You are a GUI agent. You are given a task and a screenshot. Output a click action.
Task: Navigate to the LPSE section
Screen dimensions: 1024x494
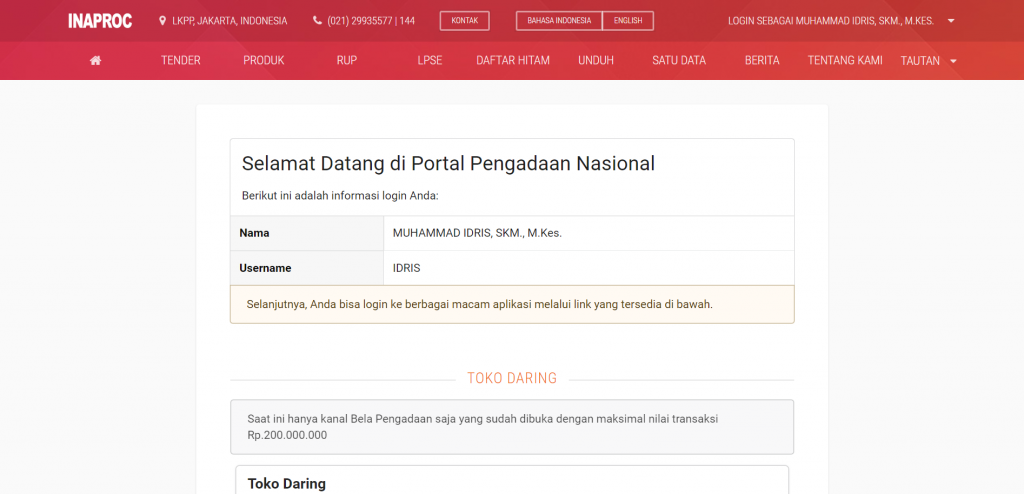pyautogui.click(x=430, y=61)
